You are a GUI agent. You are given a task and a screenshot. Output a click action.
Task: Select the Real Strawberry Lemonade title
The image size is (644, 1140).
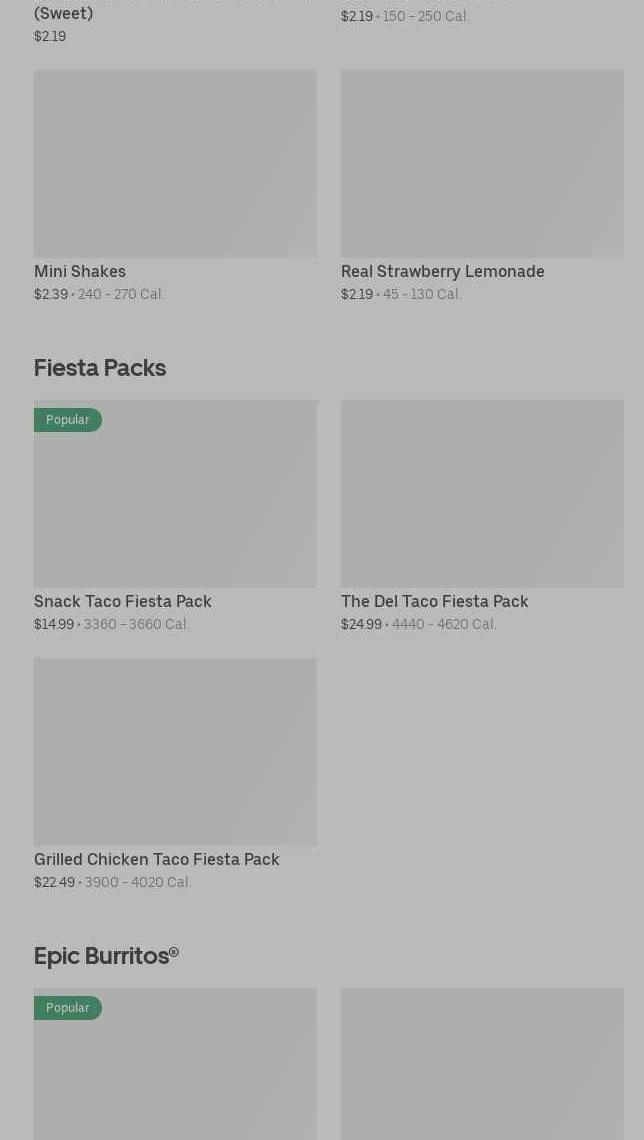(442, 271)
